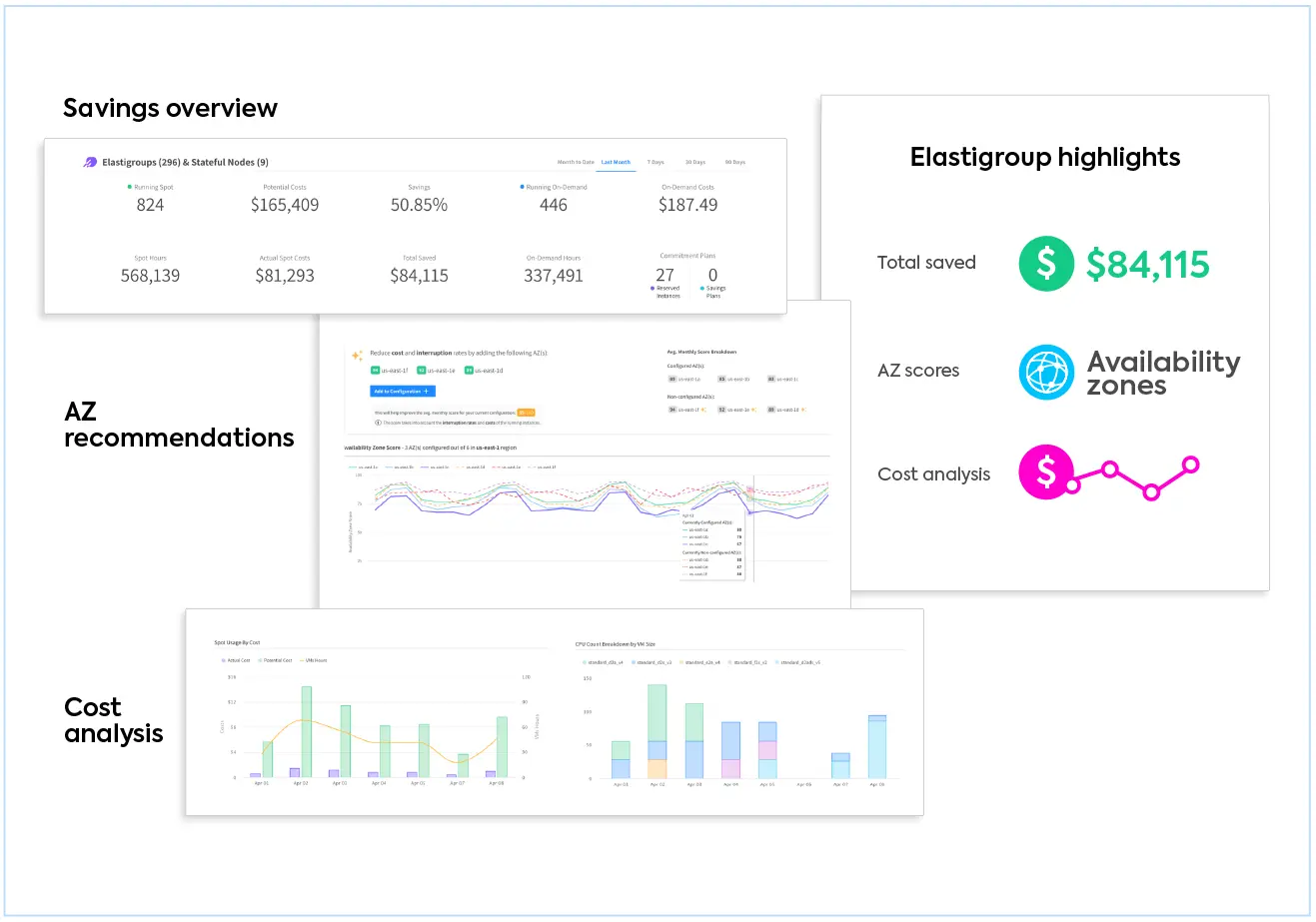Screen dimensions: 1316x922
Task: Click the Add to Configuration button
Action: 403,392
